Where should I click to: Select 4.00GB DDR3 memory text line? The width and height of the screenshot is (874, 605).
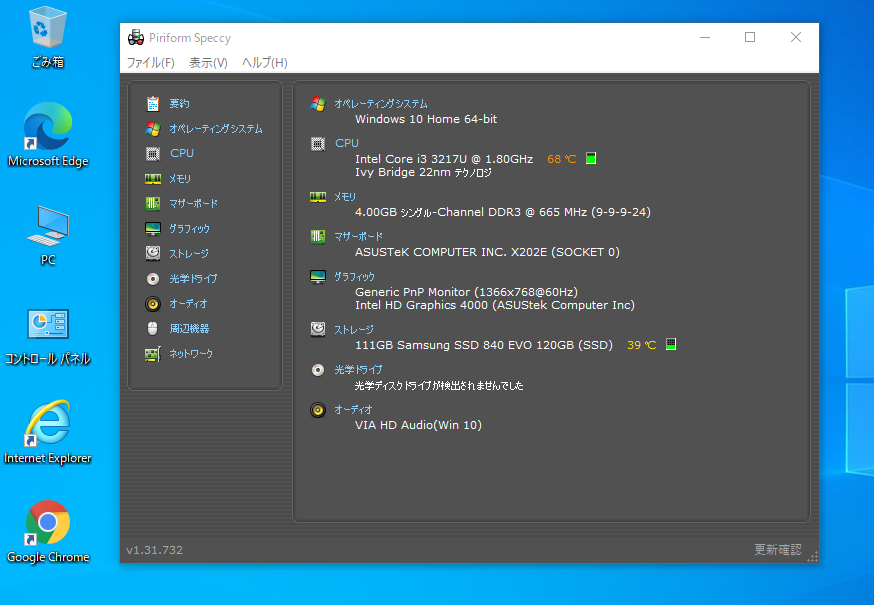tap(503, 212)
